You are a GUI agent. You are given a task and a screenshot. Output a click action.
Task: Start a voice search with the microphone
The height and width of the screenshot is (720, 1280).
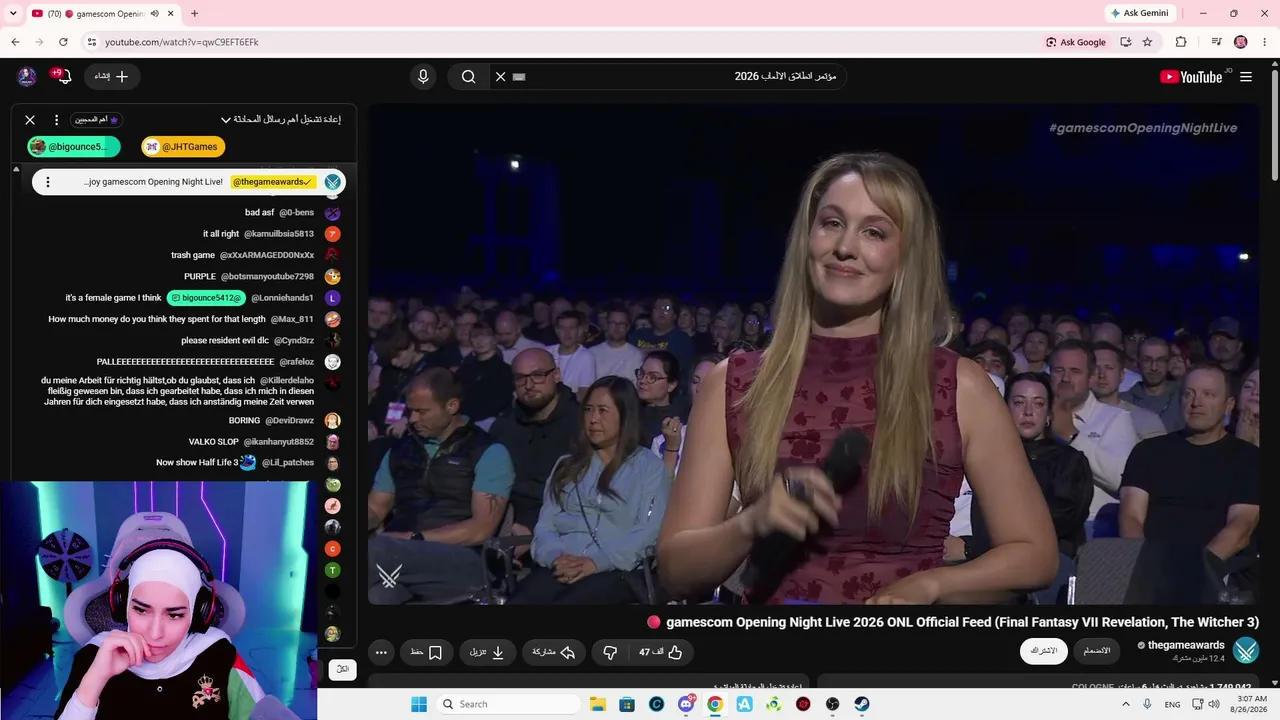pyautogui.click(x=423, y=77)
